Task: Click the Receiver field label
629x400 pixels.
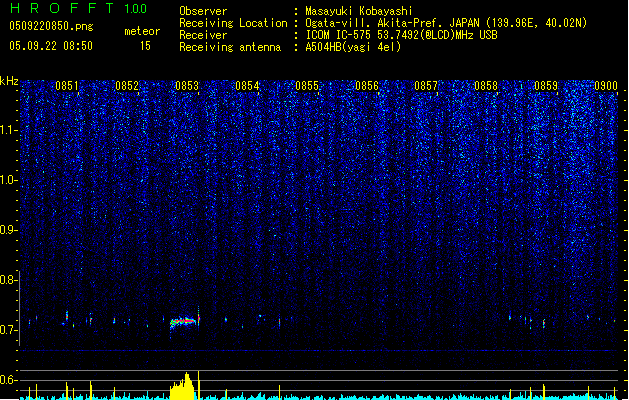Action: [203, 35]
